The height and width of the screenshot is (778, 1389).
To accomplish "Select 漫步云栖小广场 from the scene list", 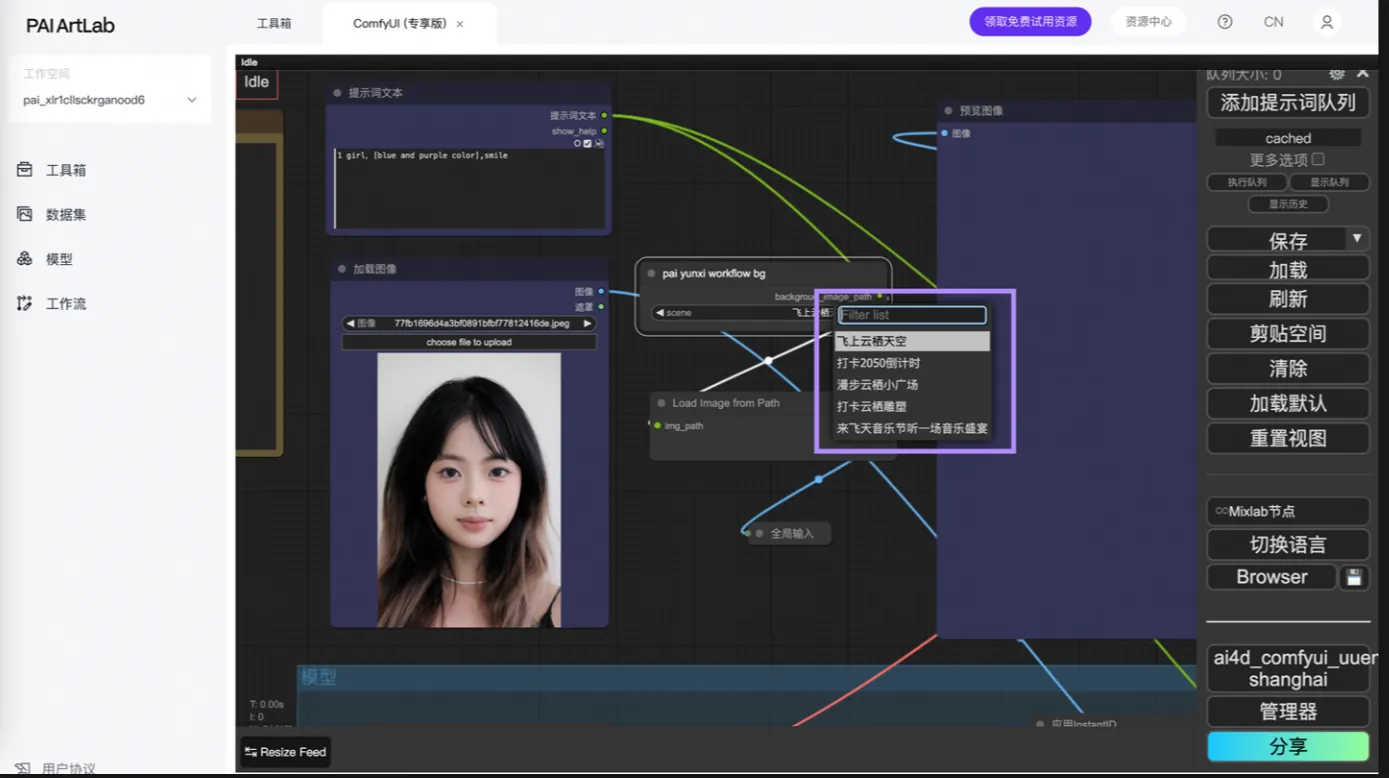I will coord(913,385).
